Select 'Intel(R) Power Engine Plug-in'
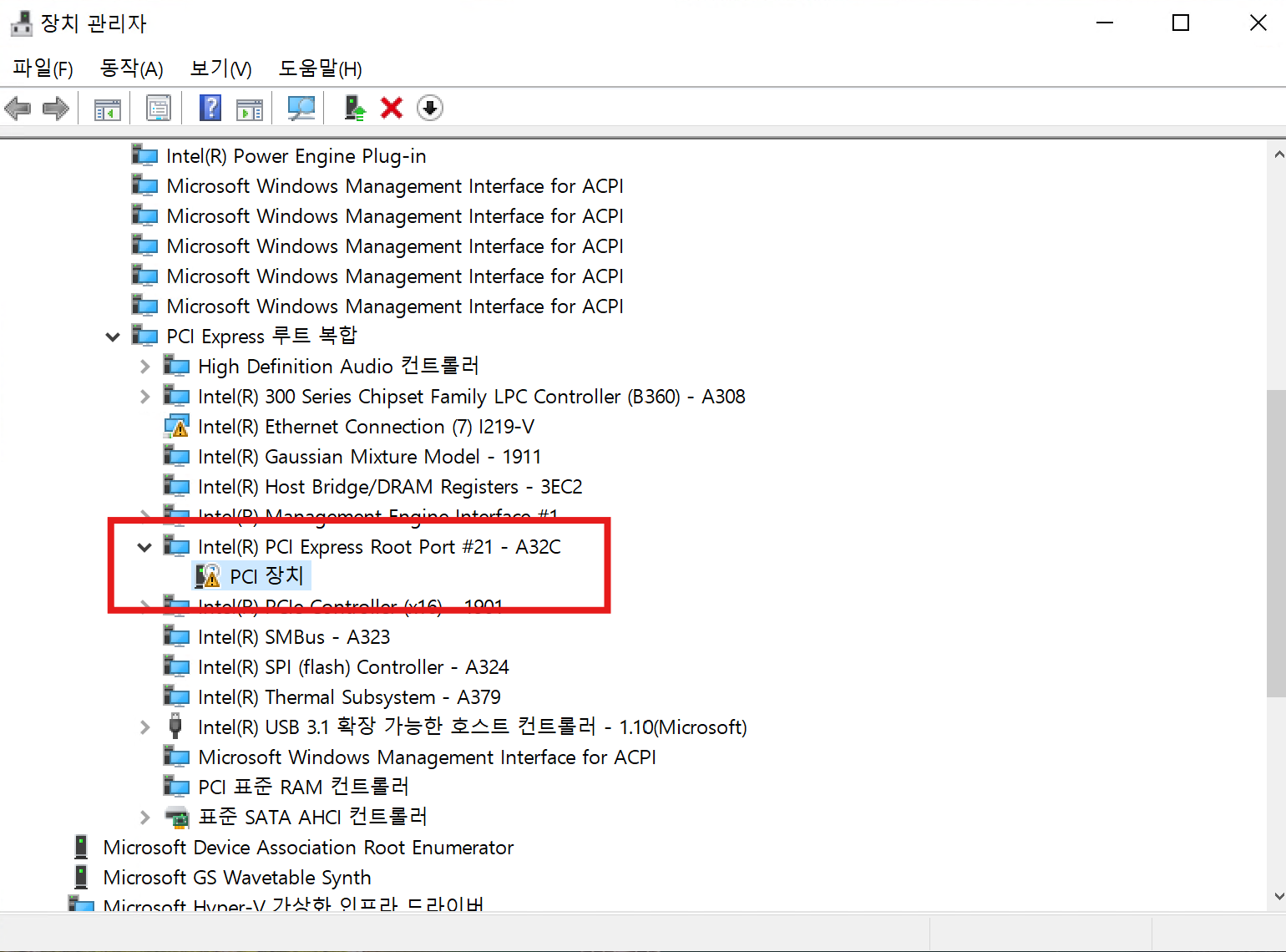 [296, 156]
